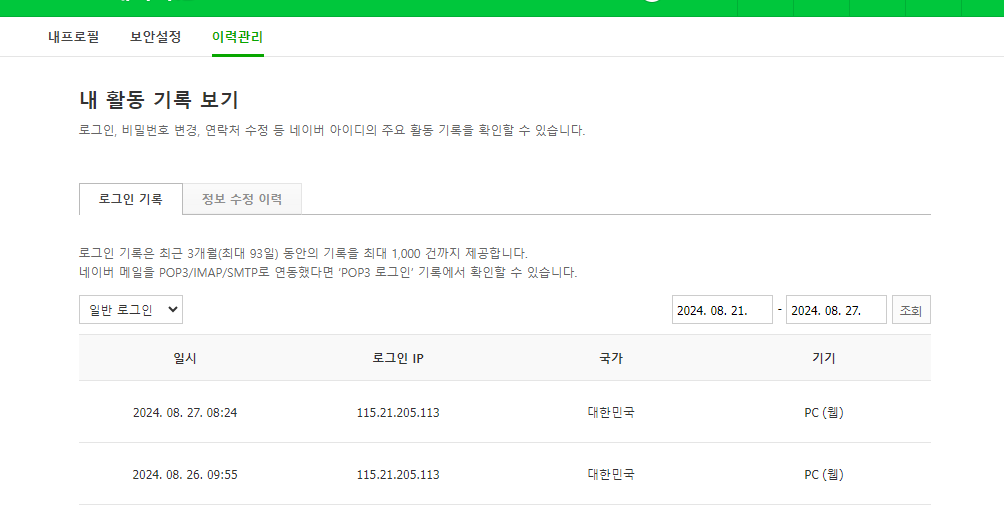Click the 국가 column header
The width and height of the screenshot is (1004, 514).
tap(610, 358)
